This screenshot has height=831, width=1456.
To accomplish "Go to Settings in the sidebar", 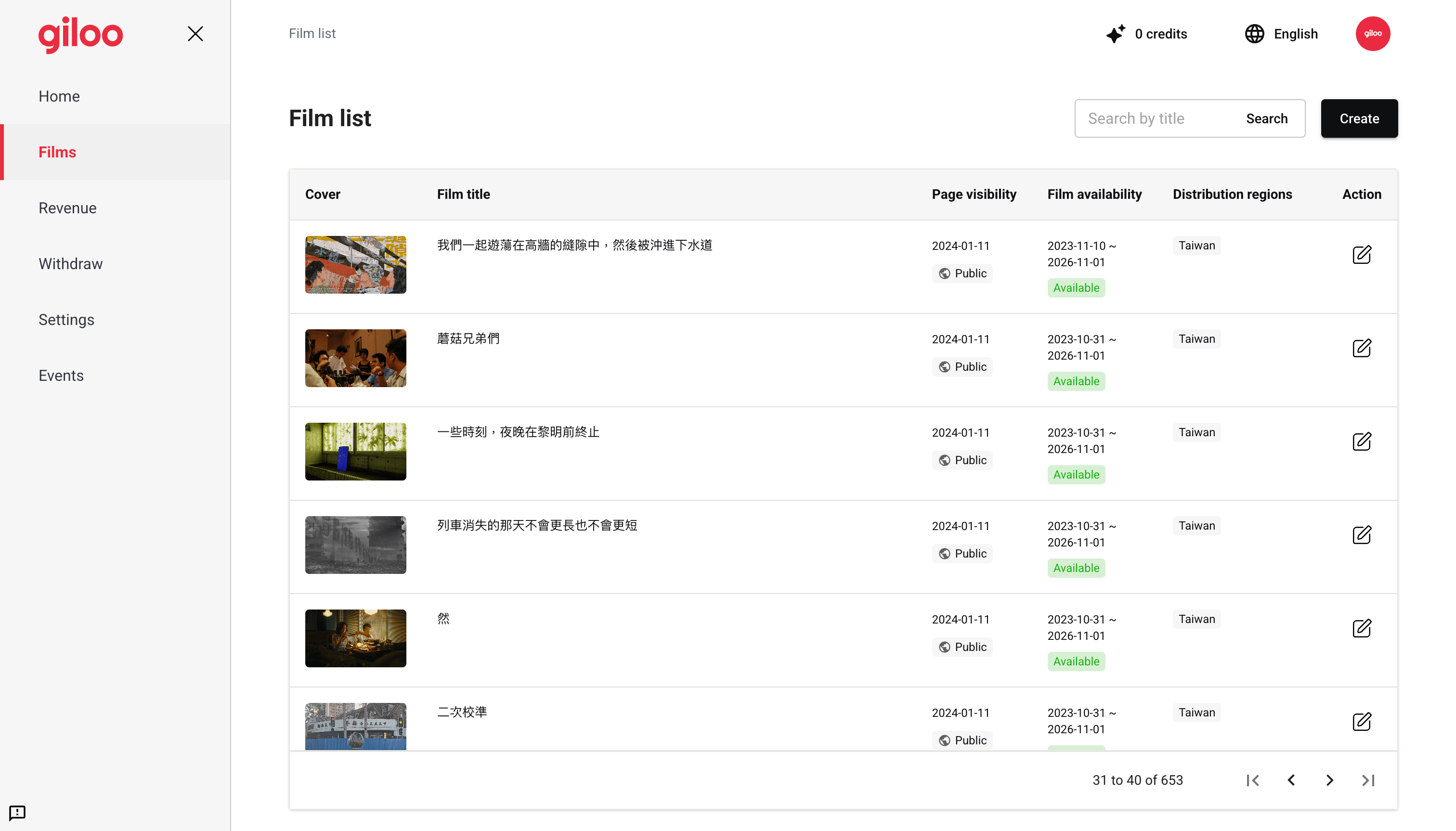I will tap(66, 320).
